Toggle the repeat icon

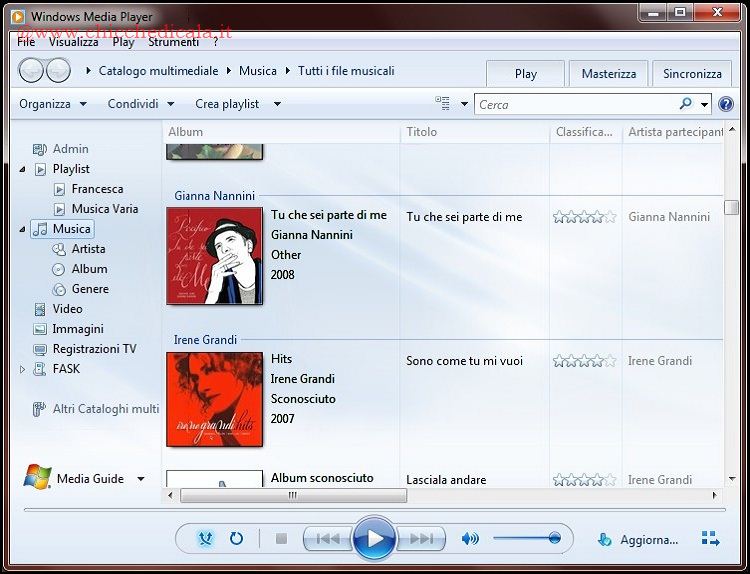point(236,539)
